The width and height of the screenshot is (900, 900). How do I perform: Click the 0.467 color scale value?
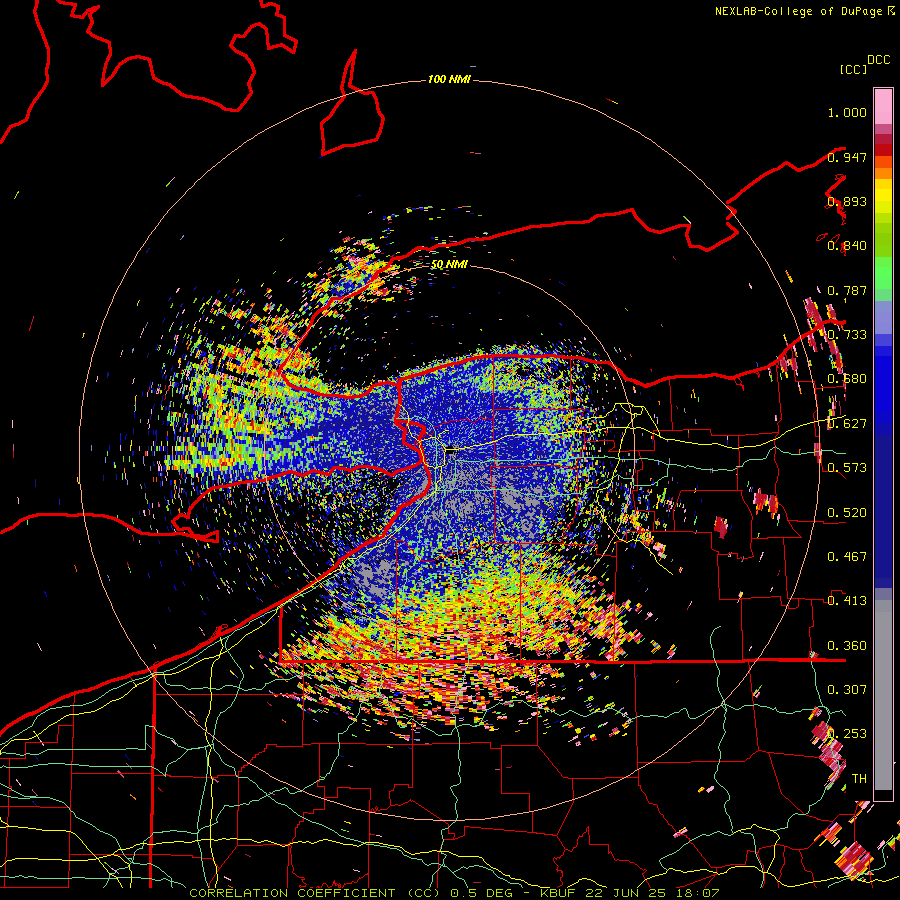coord(847,556)
